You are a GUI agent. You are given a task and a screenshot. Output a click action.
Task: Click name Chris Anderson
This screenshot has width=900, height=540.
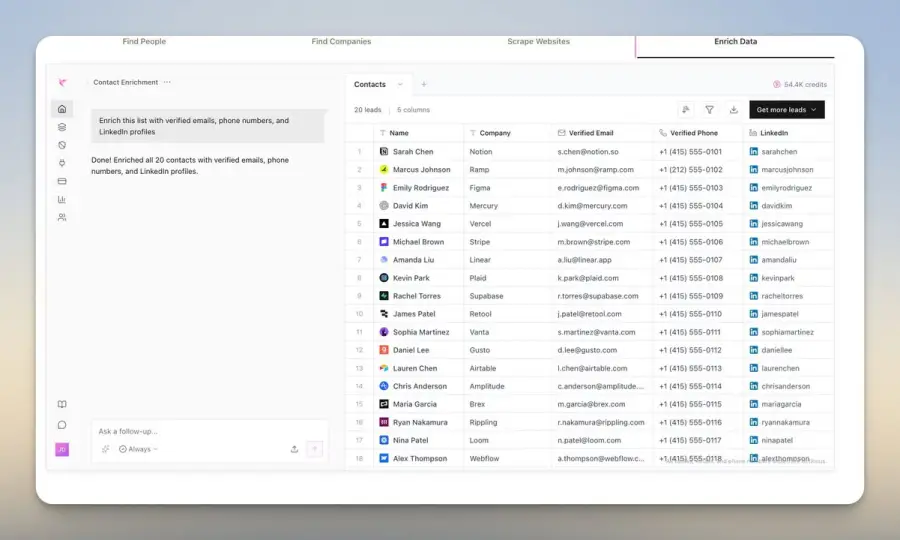[x=420, y=386]
